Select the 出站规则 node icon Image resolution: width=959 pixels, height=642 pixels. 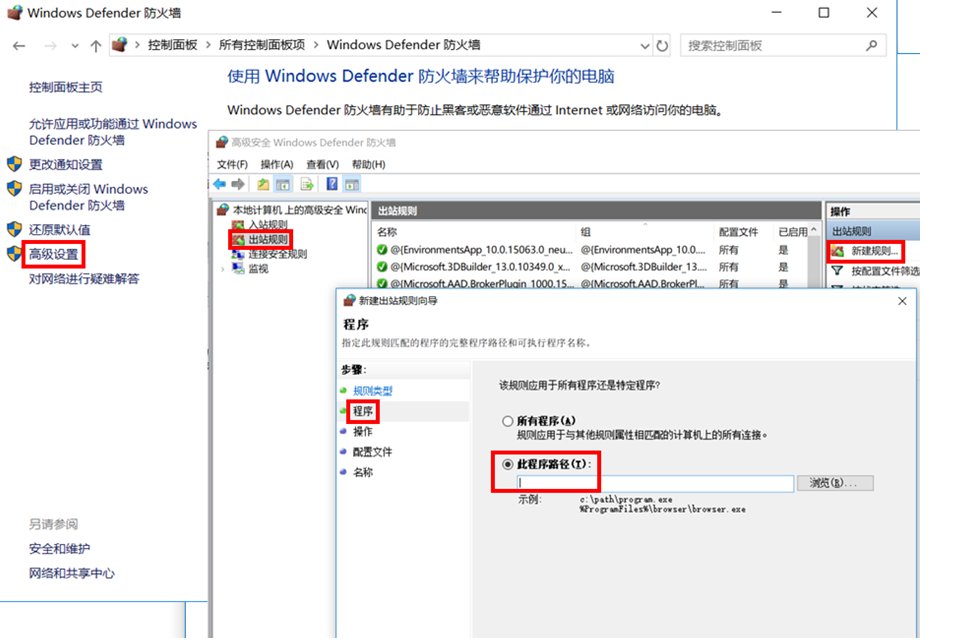[x=239, y=240]
